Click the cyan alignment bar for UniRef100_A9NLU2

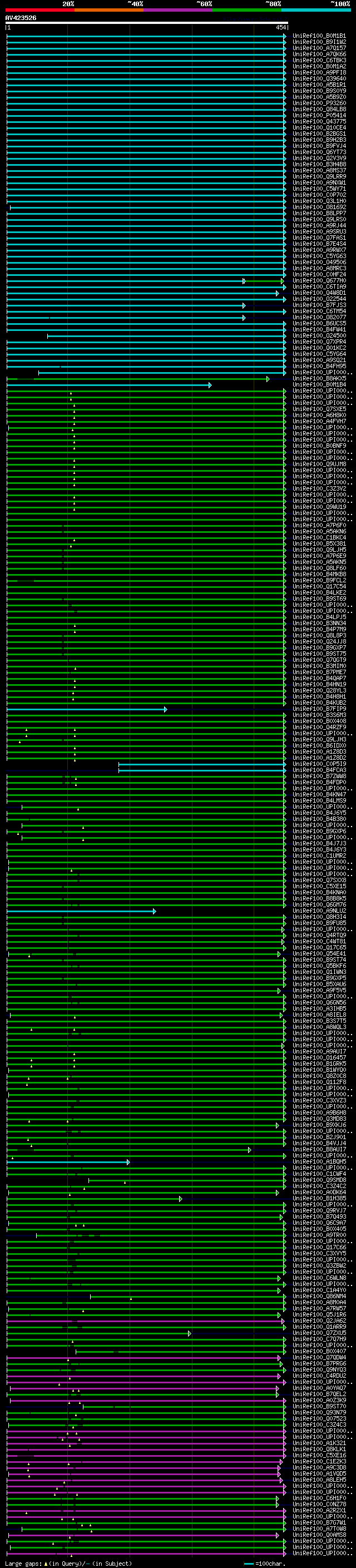[81, 911]
